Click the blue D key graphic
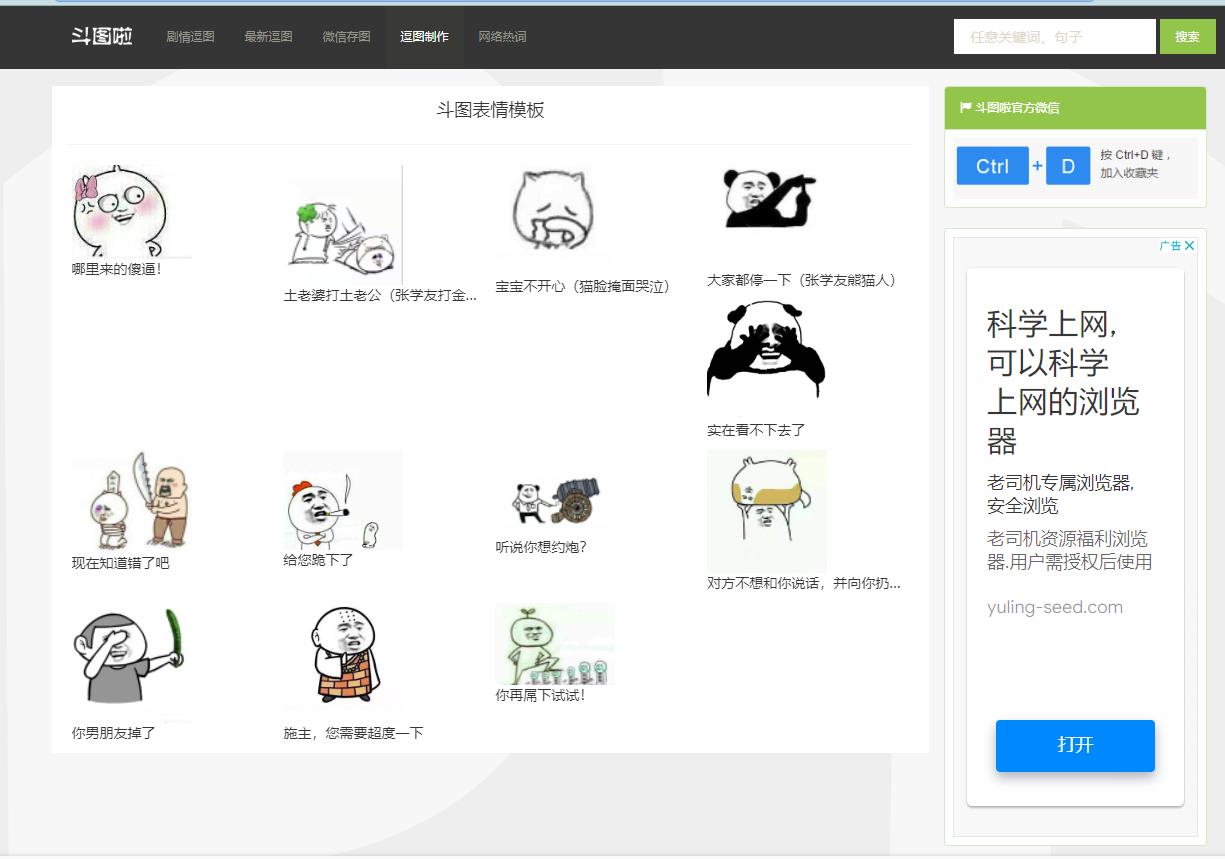The width and height of the screenshot is (1225, 859). coord(1068,166)
